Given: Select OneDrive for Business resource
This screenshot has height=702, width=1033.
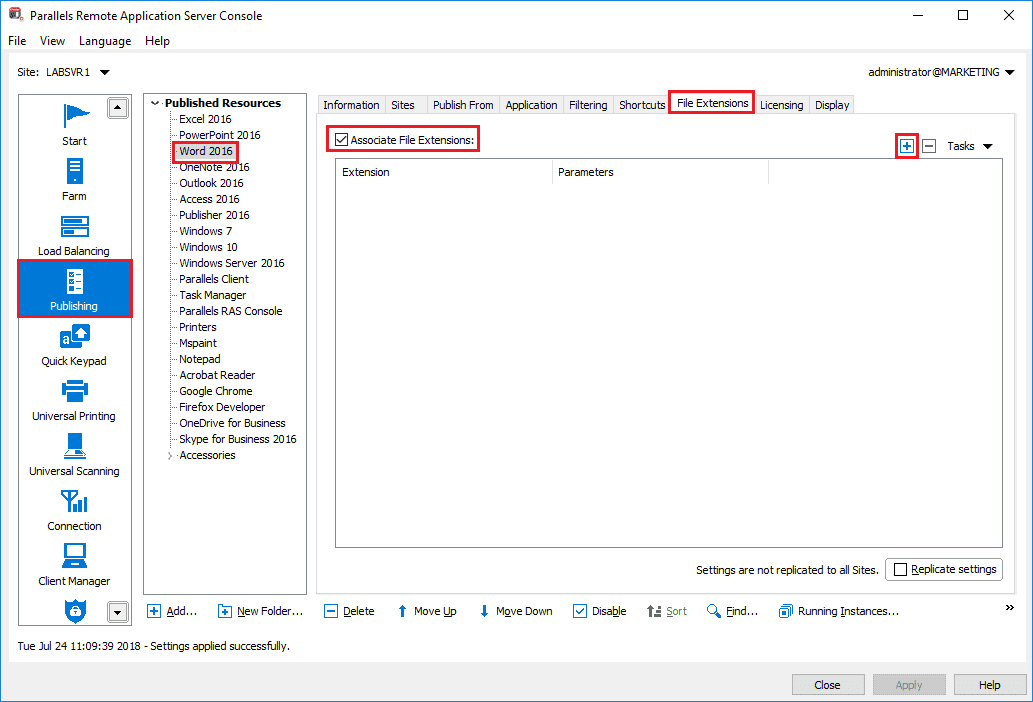Looking at the screenshot, I should 232,423.
